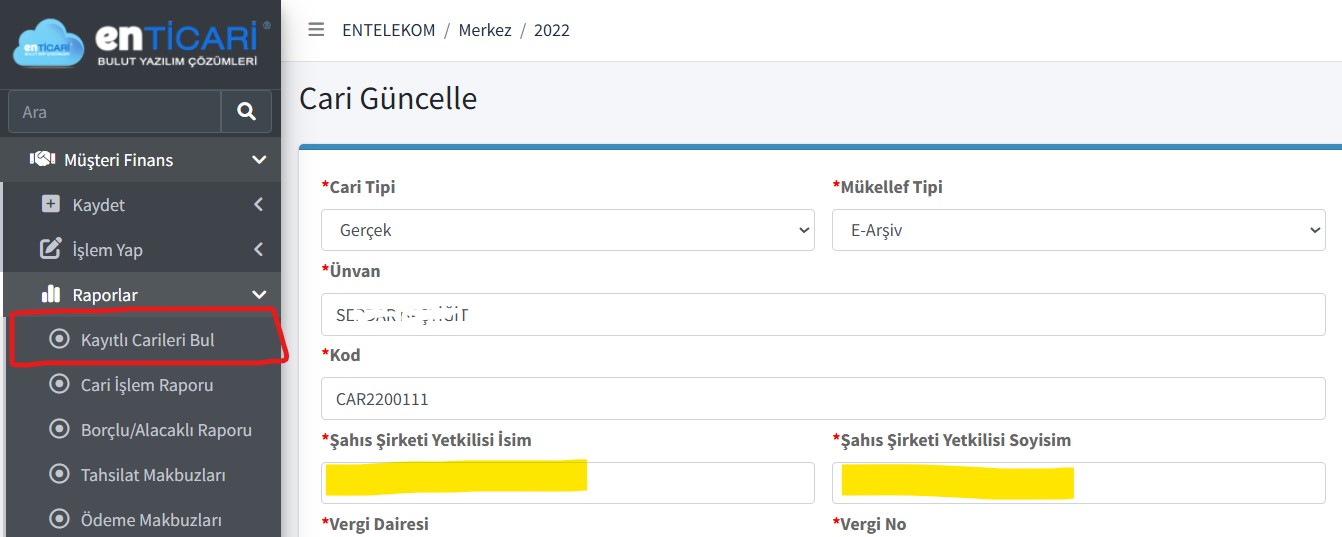Click the Kod input field

823,398
